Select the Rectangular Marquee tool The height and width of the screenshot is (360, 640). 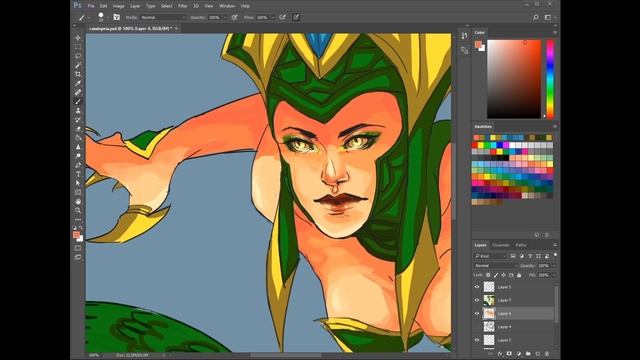click(x=78, y=47)
